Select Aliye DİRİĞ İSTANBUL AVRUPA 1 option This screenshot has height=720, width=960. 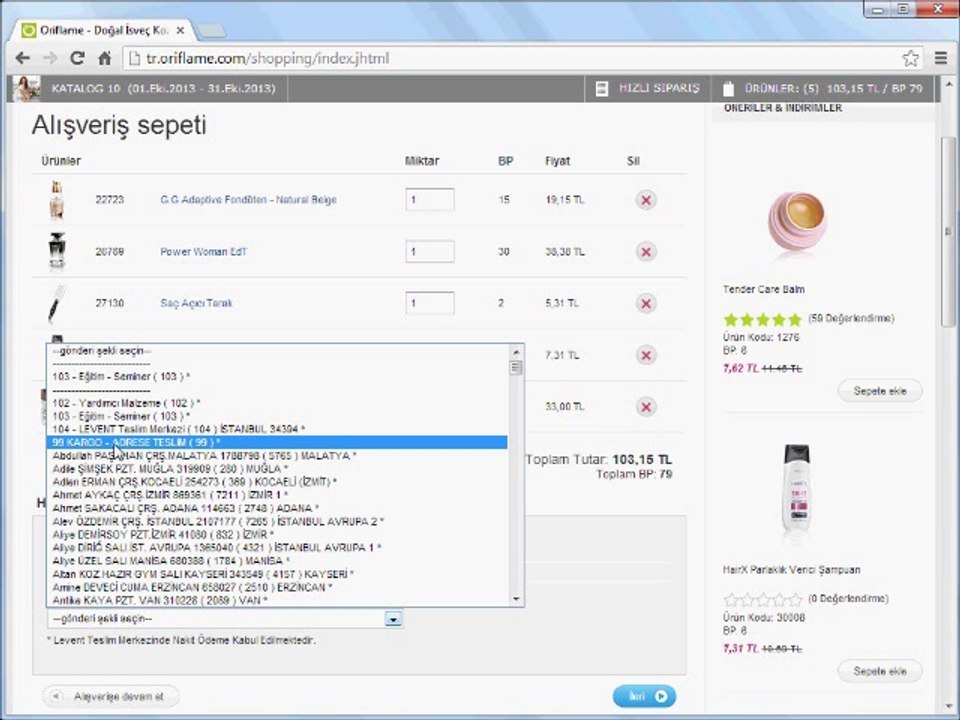[x=277, y=547]
